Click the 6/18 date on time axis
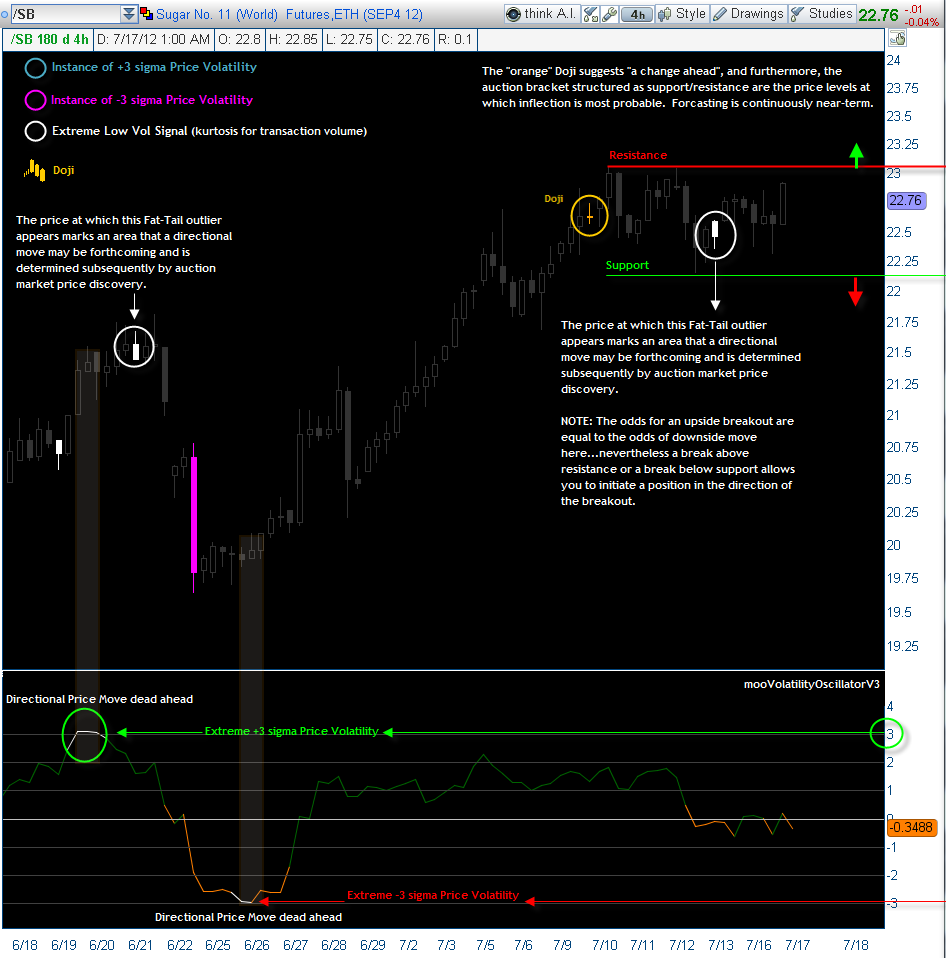Screen dimensions: 946x958 (x=25, y=945)
